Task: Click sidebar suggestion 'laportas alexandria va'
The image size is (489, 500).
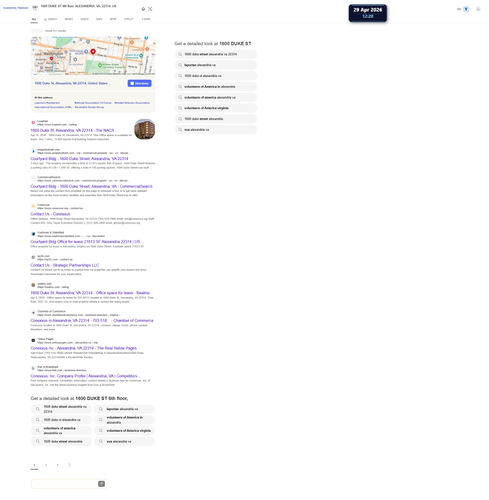Action: [216, 65]
